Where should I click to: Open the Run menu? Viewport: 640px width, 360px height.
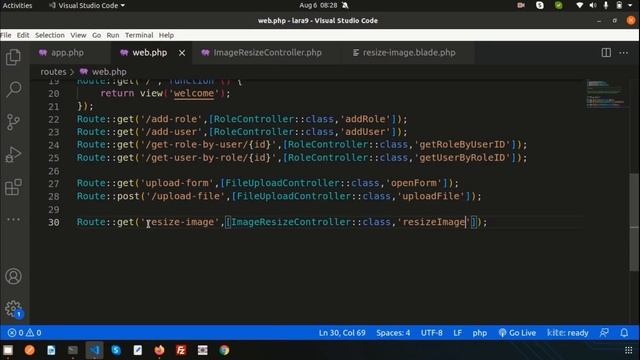113,35
